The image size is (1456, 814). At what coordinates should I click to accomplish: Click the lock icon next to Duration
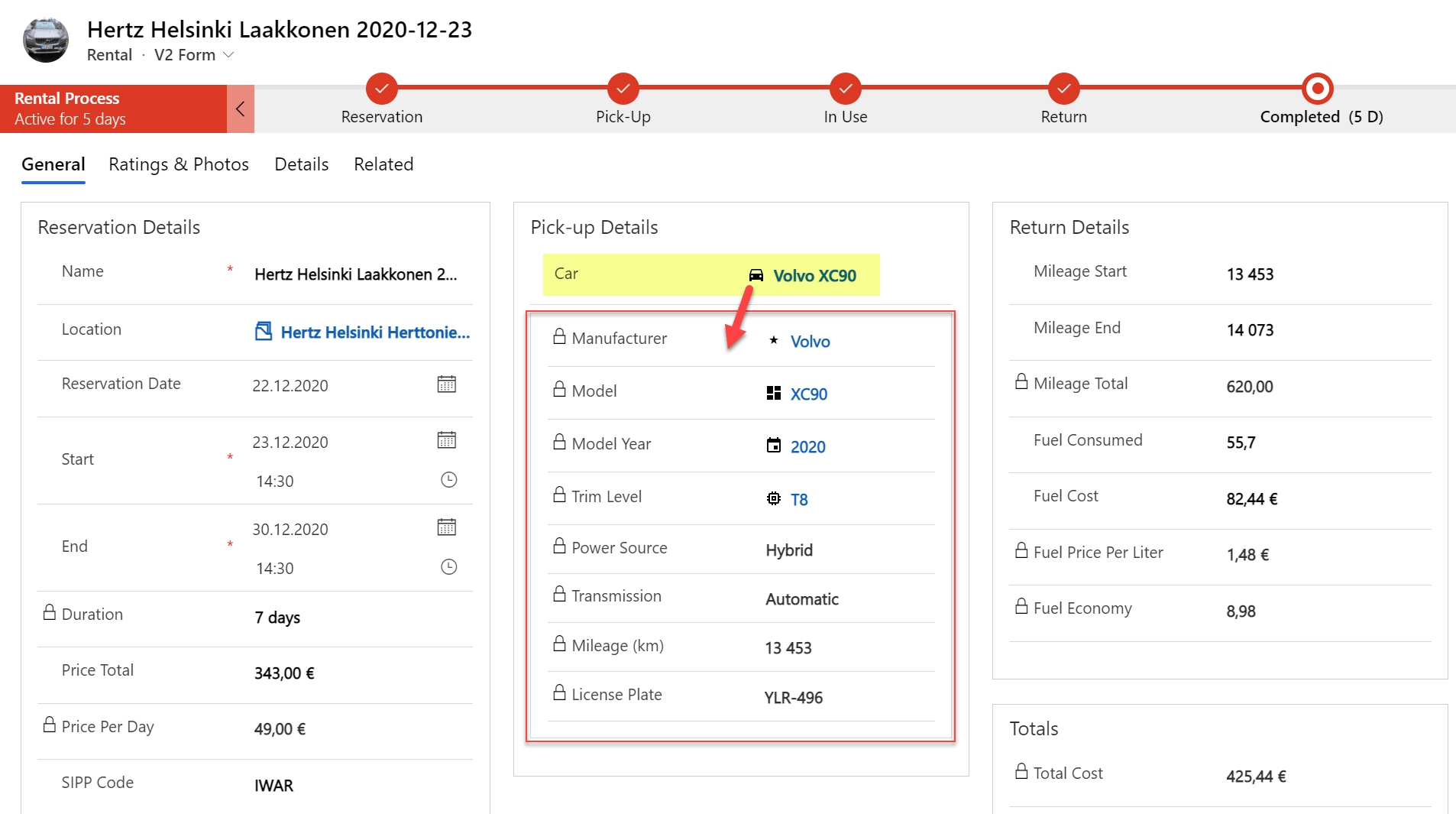pyautogui.click(x=50, y=612)
